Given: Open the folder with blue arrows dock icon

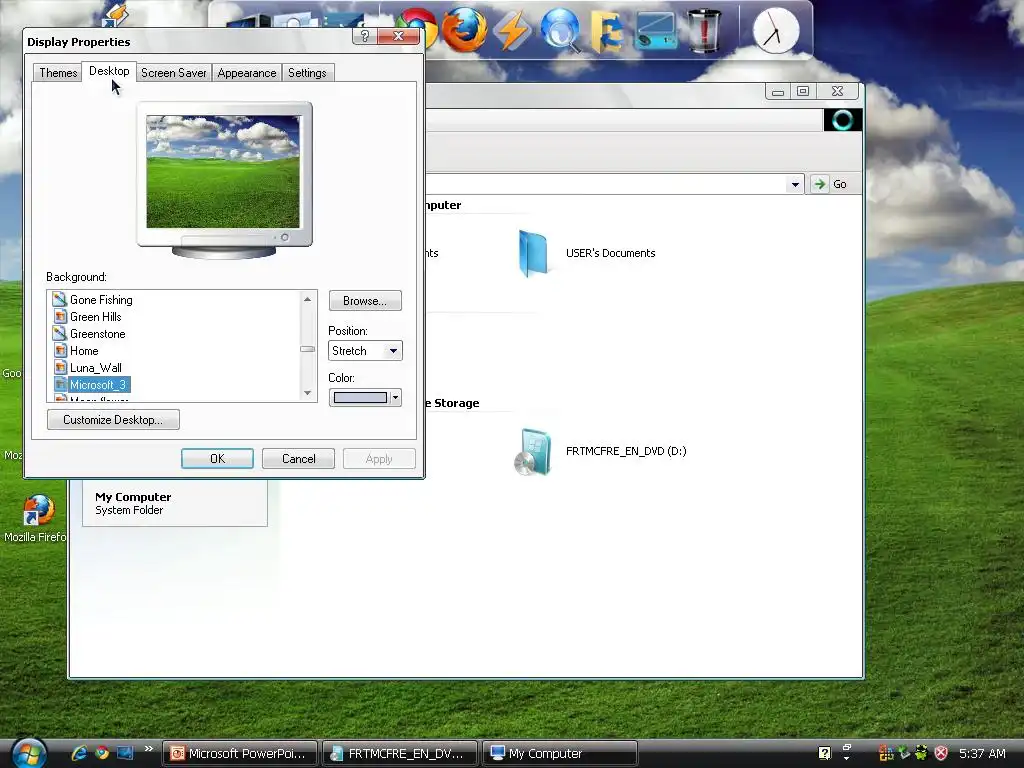Looking at the screenshot, I should point(607,31).
